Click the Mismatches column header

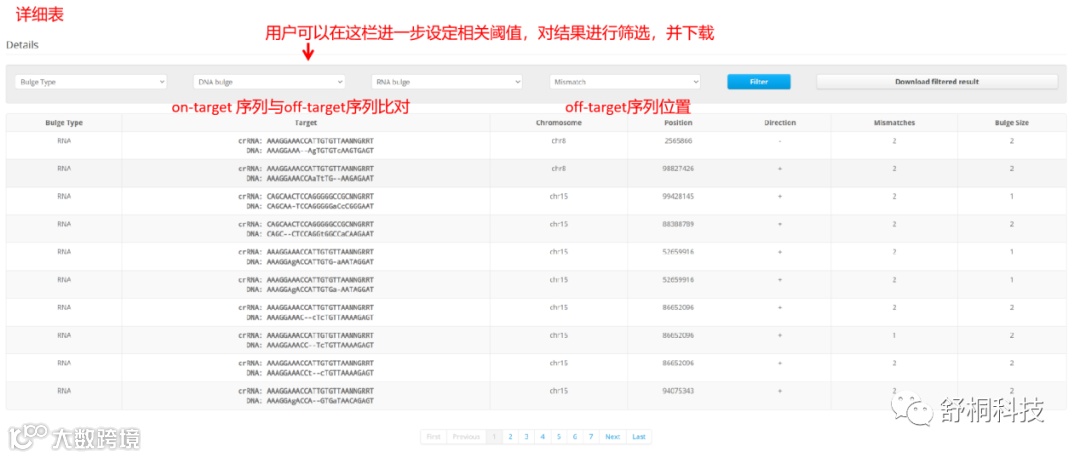click(x=894, y=123)
